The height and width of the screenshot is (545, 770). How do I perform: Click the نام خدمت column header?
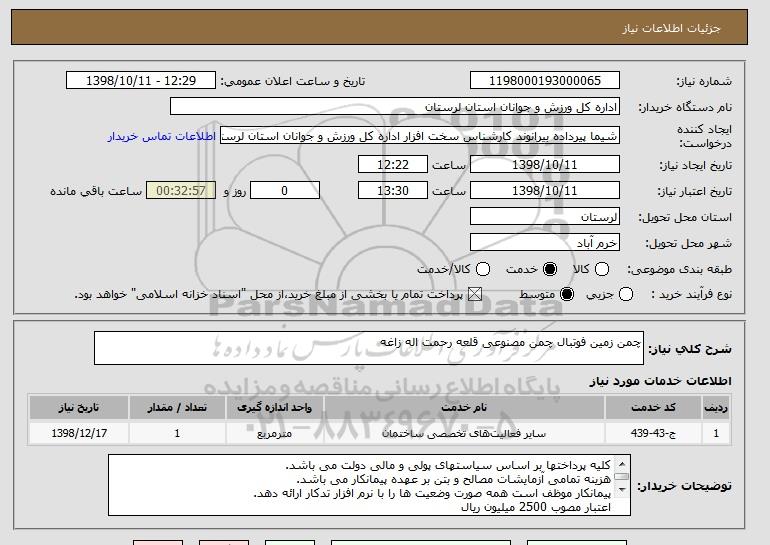[464, 408]
